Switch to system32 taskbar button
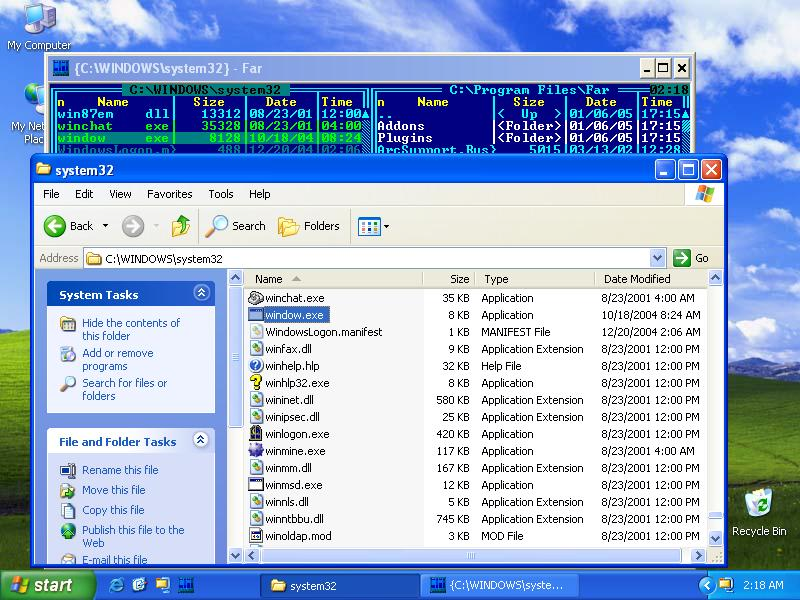The height and width of the screenshot is (600, 800). [x=340, y=585]
